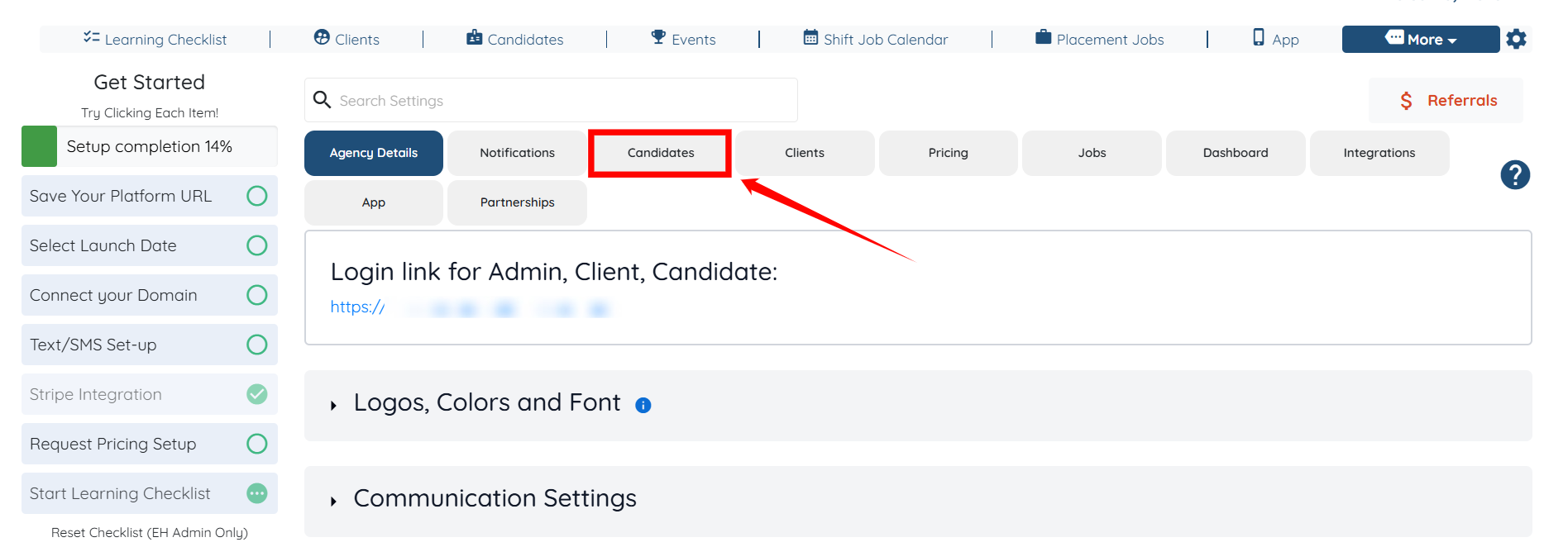
Task: Toggle the Stripe Integration checkmark
Action: [257, 394]
